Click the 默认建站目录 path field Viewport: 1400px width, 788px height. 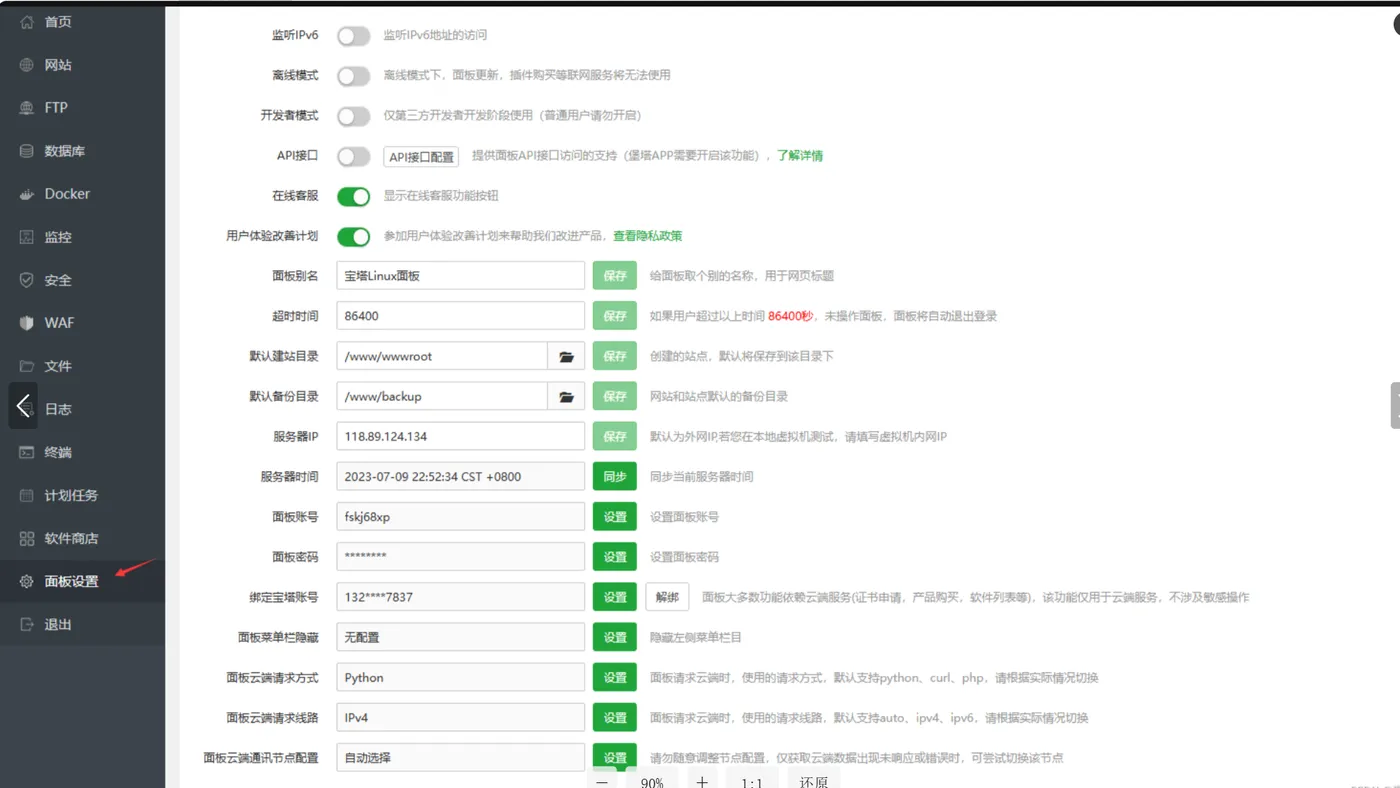[x=442, y=356]
